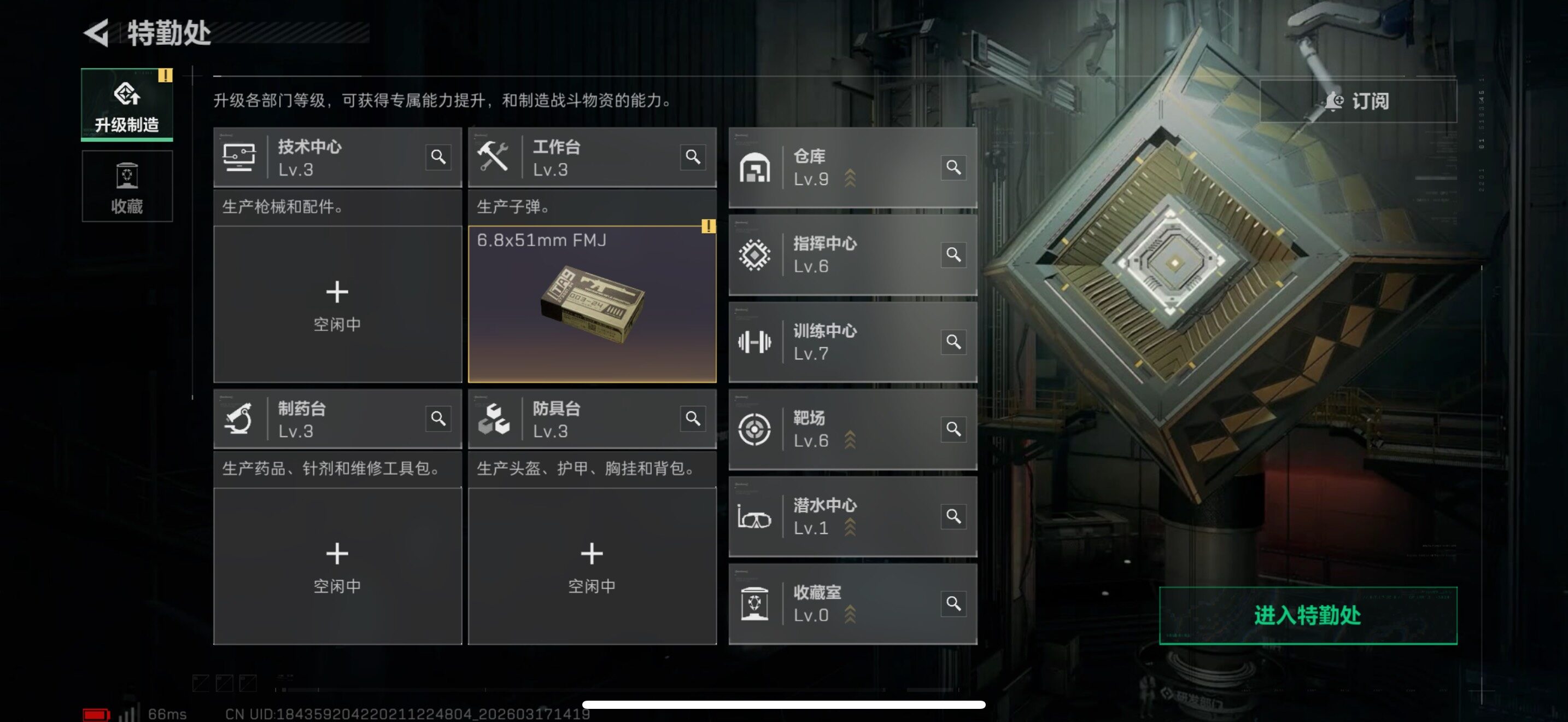Go back using the arrow beside 特勤处
This screenshot has height=722, width=1568.
tap(96, 33)
